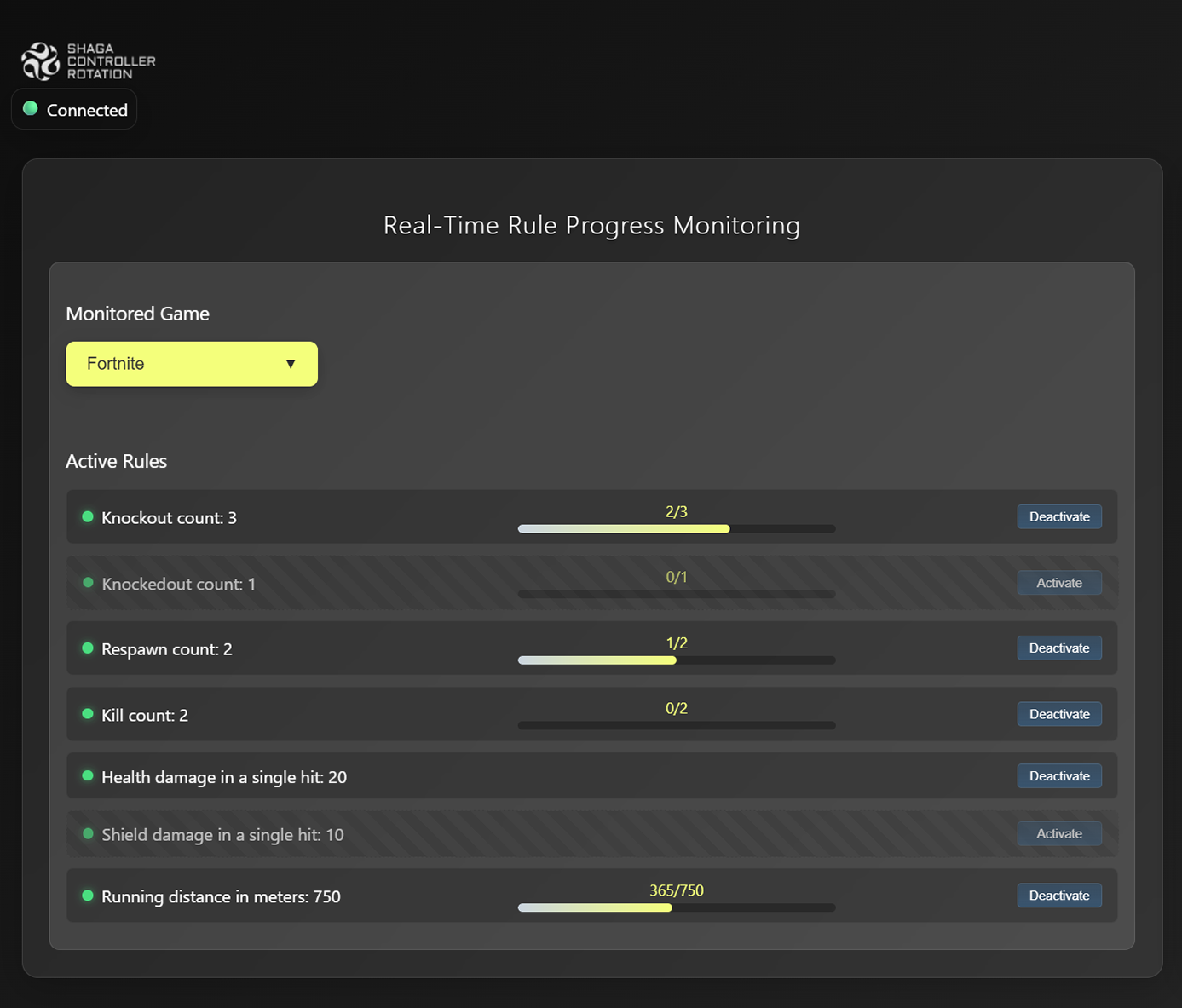Image resolution: width=1182 pixels, height=1008 pixels.
Task: Click the Monitored Game label
Action: (138, 314)
